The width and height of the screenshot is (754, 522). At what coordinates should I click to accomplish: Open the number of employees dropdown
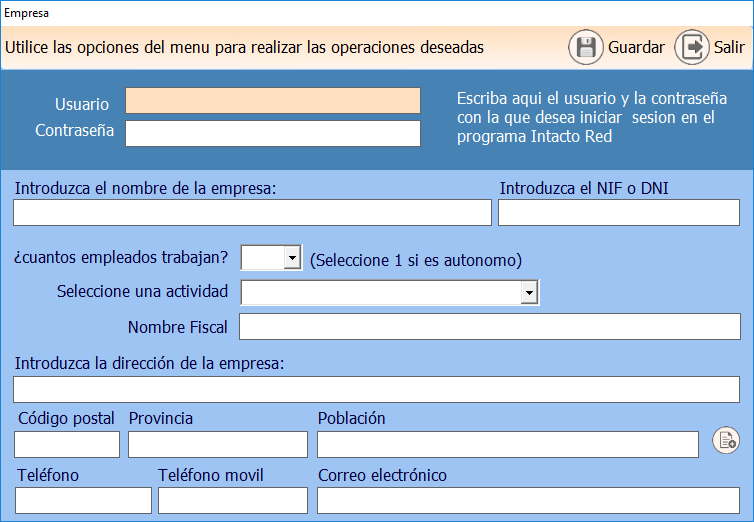(292, 258)
